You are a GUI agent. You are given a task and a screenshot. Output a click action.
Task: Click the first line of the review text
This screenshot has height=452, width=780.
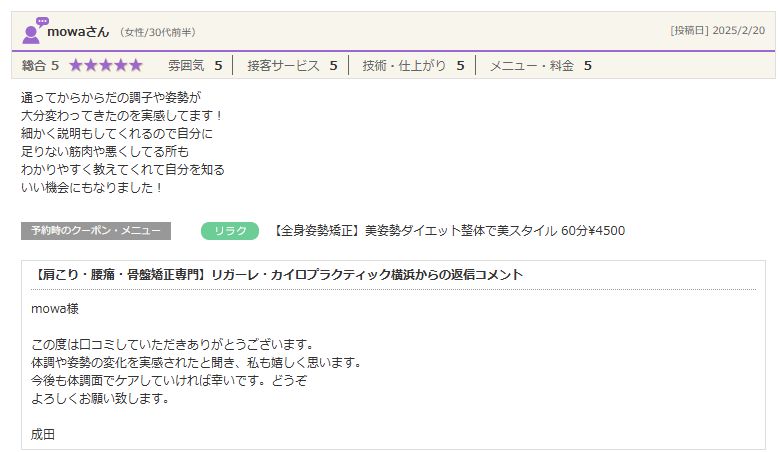[x=111, y=98]
